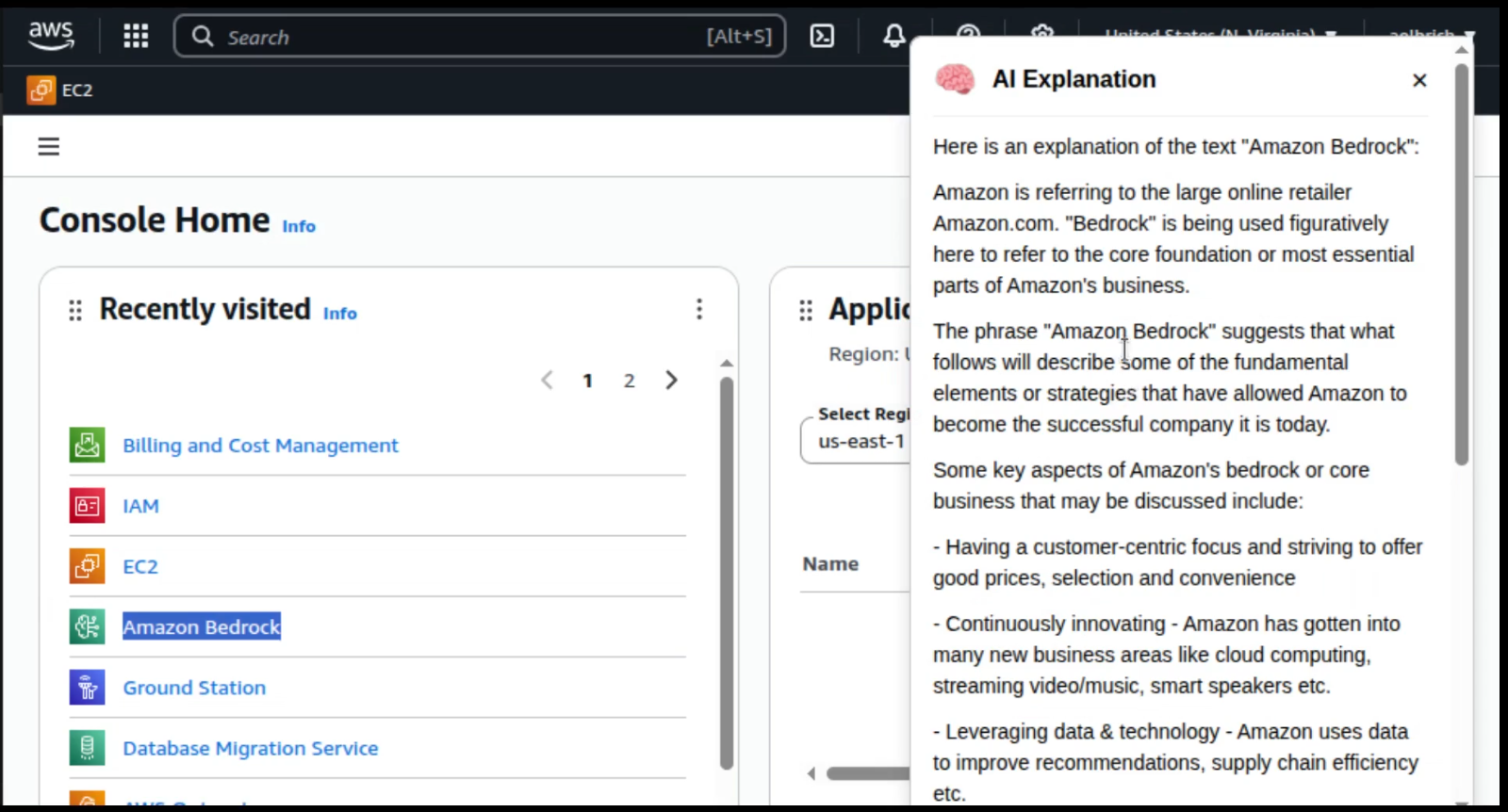Open the notifications bell
Image resolution: width=1508 pixels, height=812 pixels.
click(x=893, y=36)
